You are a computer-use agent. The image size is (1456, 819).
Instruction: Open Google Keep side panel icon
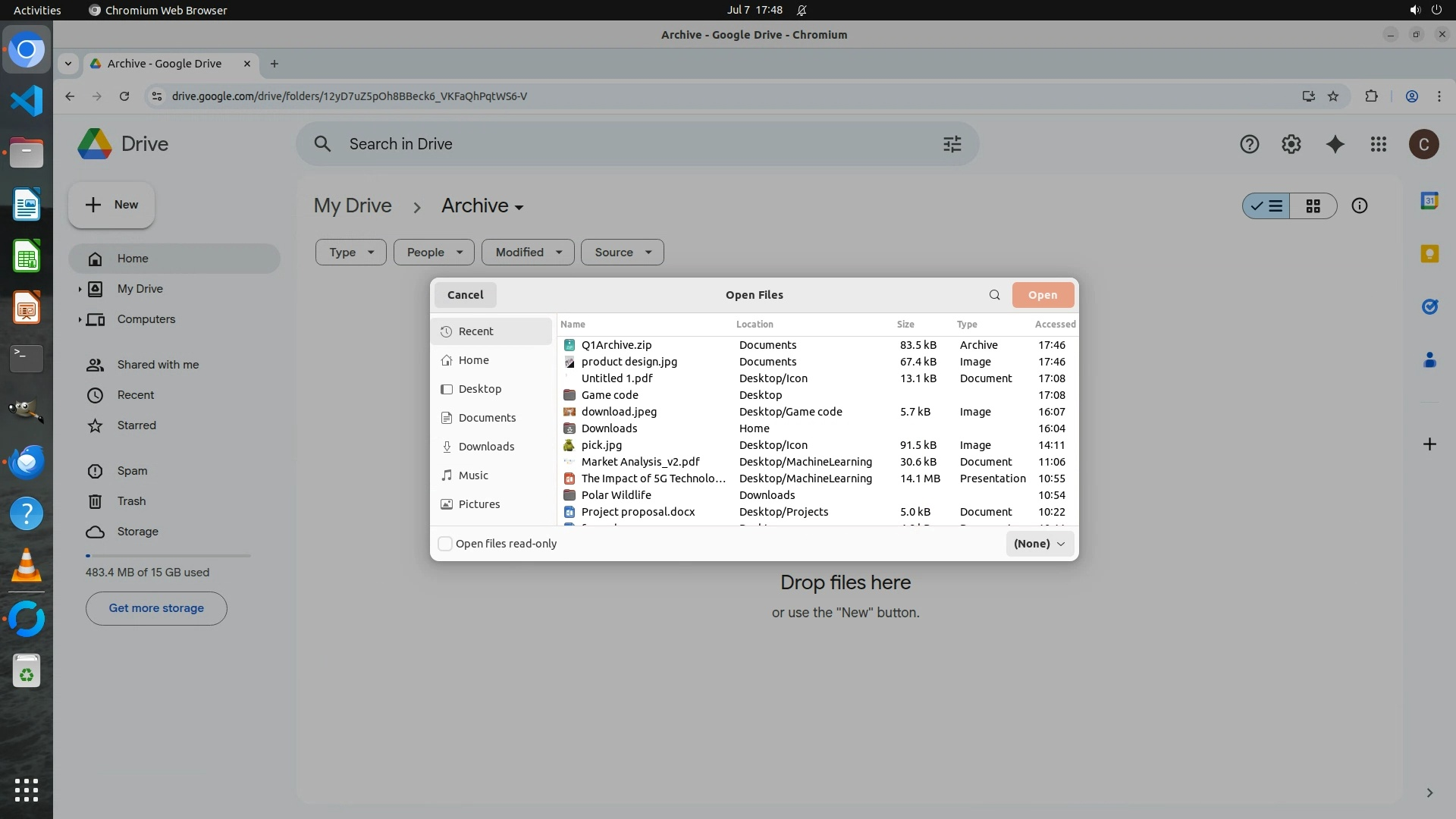pos(1429,254)
